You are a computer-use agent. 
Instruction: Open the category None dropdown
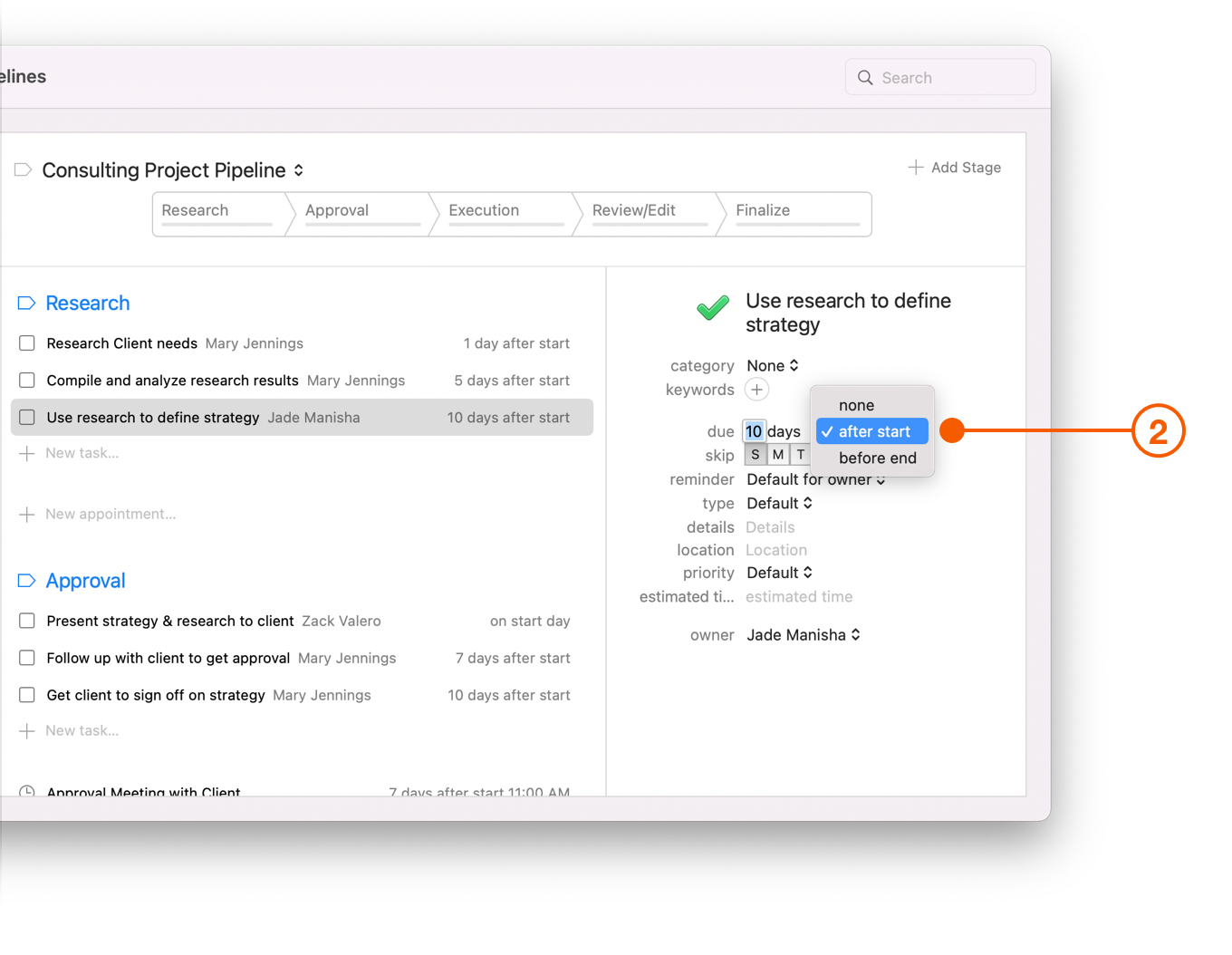pyautogui.click(x=772, y=365)
